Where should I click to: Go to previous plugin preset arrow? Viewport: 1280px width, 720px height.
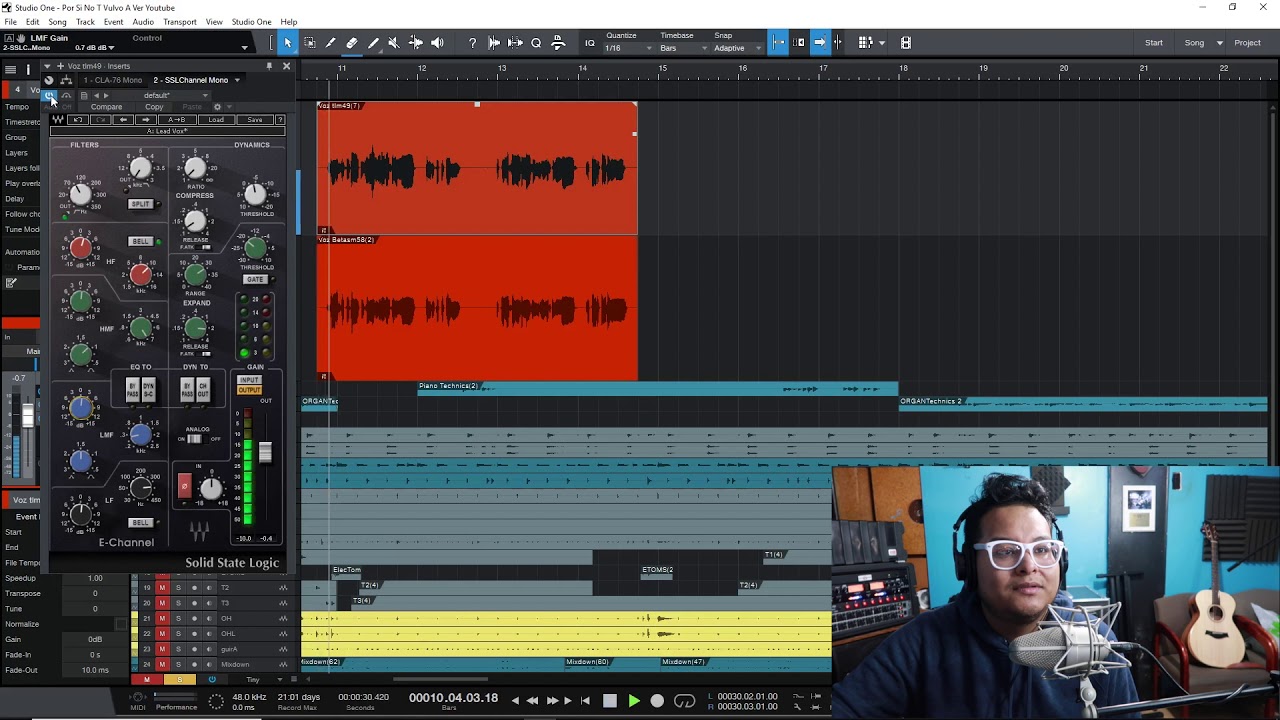pyautogui.click(x=123, y=120)
